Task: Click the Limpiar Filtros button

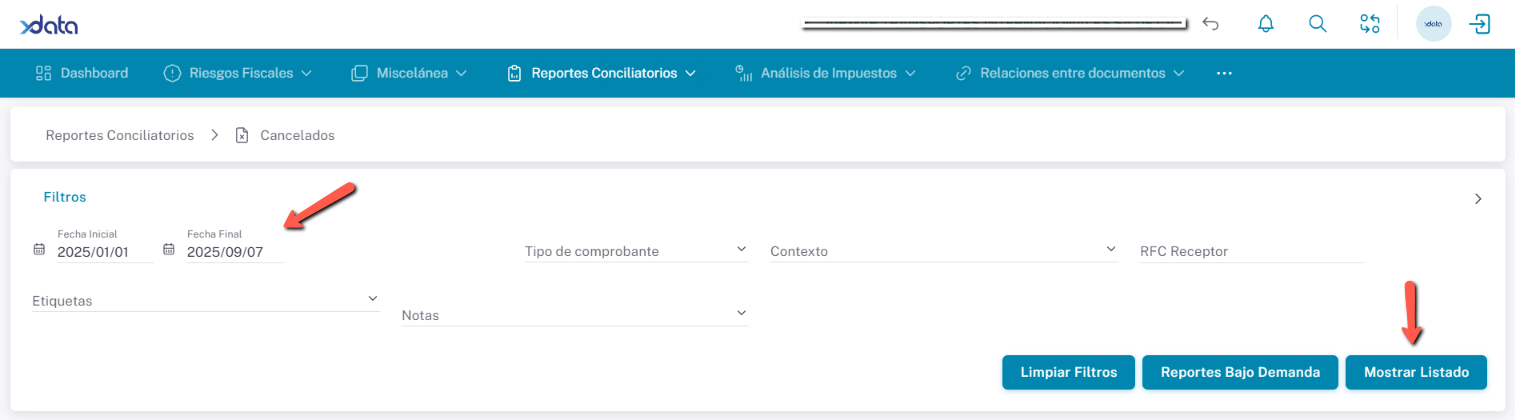Action: [1068, 372]
